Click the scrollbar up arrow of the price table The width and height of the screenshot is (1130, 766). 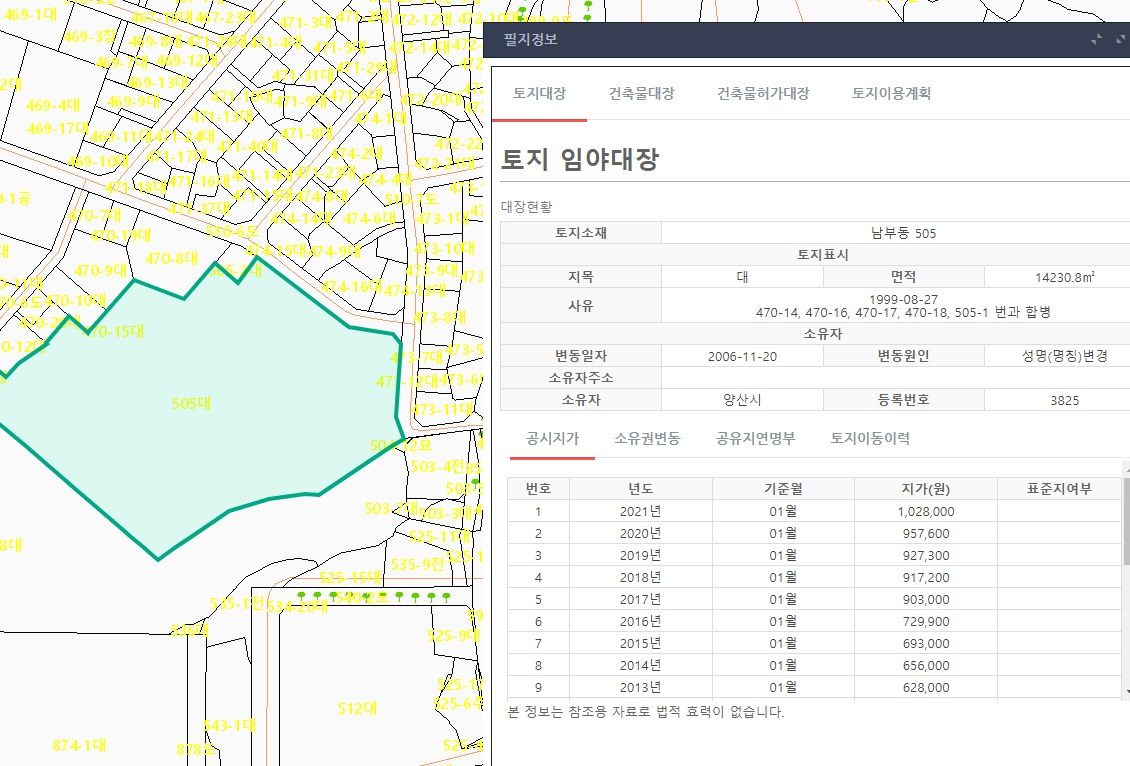[1126, 469]
